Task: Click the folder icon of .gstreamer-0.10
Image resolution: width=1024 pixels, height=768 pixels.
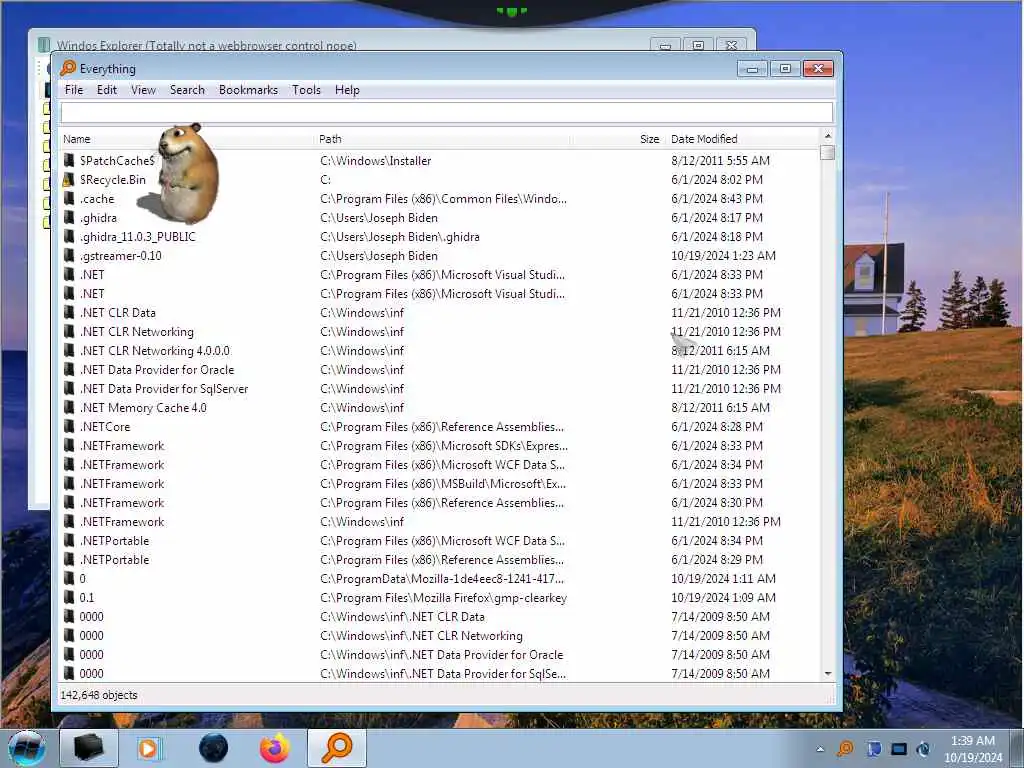Action: click(69, 255)
